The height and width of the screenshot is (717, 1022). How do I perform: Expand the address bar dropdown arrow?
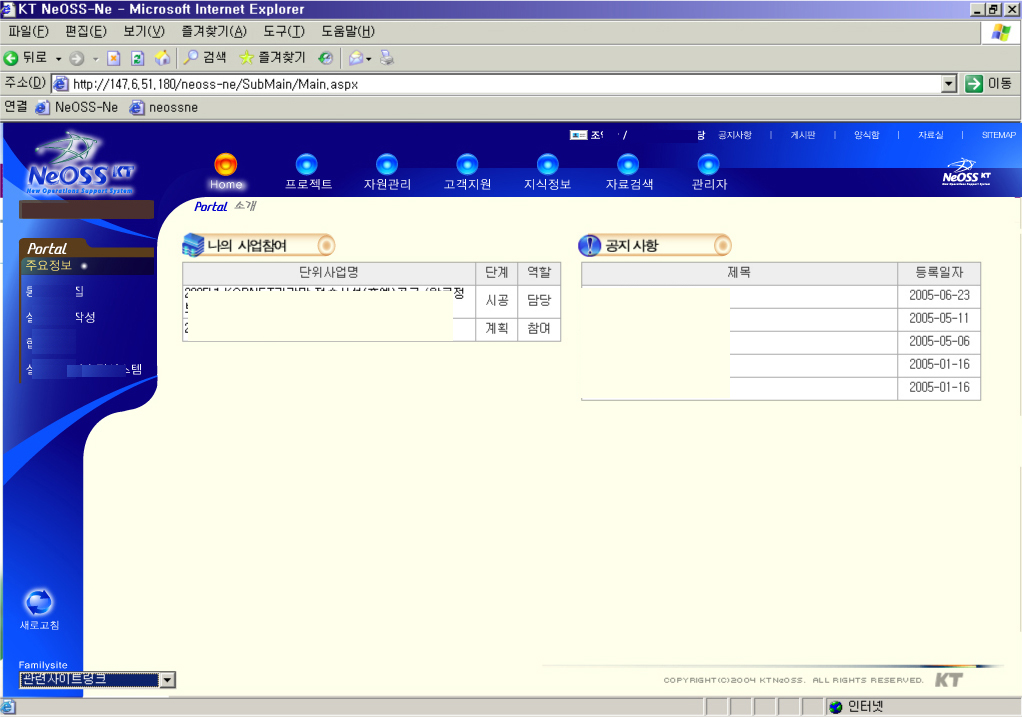tap(950, 84)
